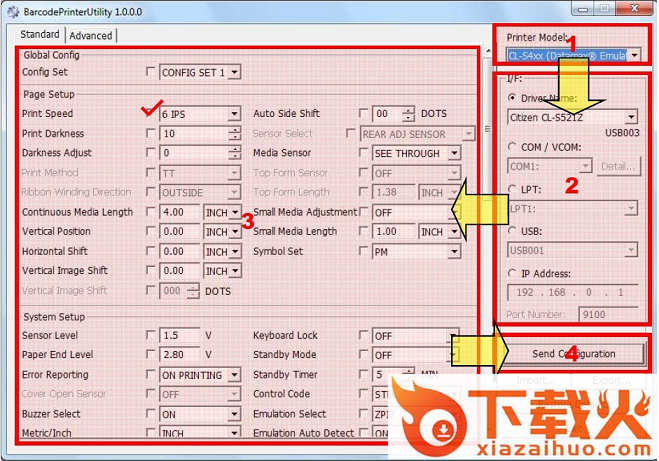Screen dimensions: 659x461
Task: Open the Citizen CL-S521Z driver dropdown
Action: tap(631, 117)
